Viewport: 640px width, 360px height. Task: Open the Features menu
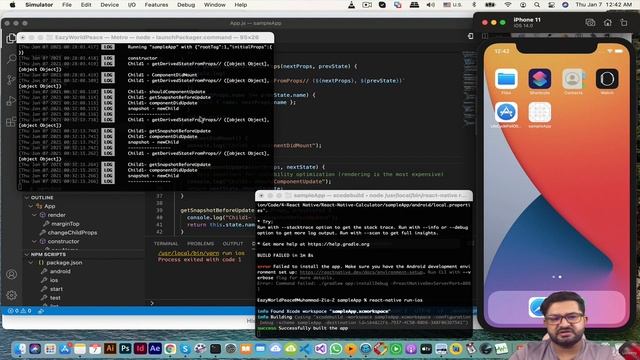click(x=156, y=5)
